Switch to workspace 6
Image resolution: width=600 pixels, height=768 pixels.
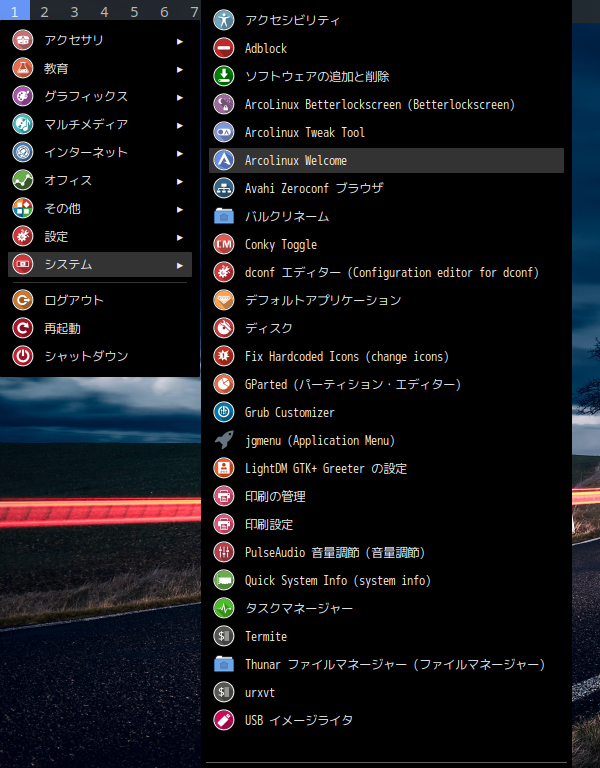(165, 11)
